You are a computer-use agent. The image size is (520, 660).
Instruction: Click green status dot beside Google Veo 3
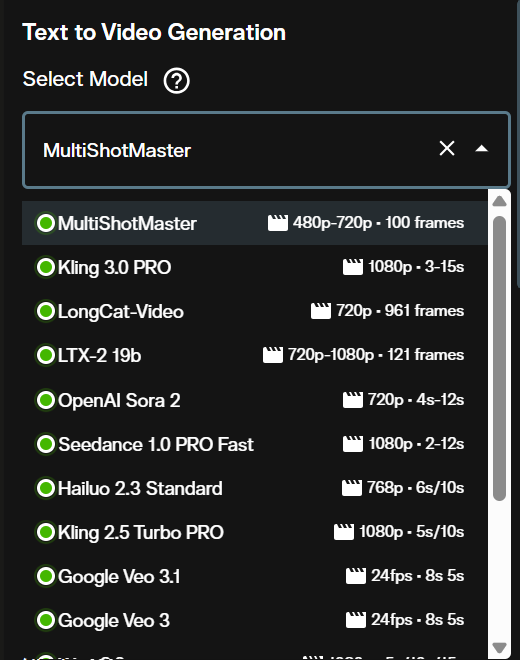pos(46,620)
